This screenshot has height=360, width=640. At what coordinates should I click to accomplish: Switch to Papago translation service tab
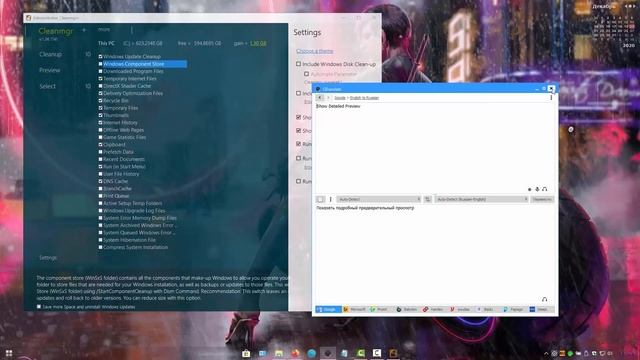coord(513,309)
